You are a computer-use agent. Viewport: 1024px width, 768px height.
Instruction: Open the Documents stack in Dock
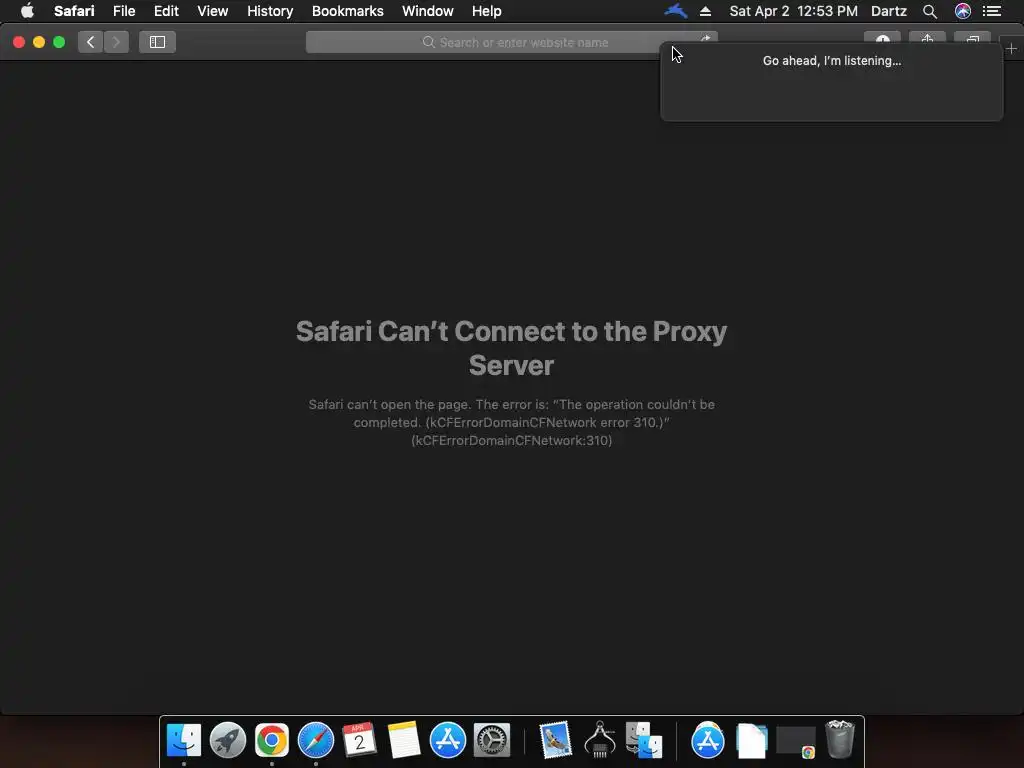click(x=752, y=741)
